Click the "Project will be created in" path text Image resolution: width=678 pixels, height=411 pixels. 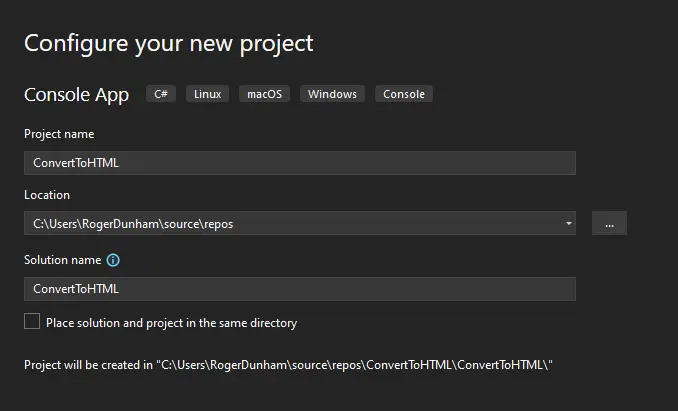[289, 365]
